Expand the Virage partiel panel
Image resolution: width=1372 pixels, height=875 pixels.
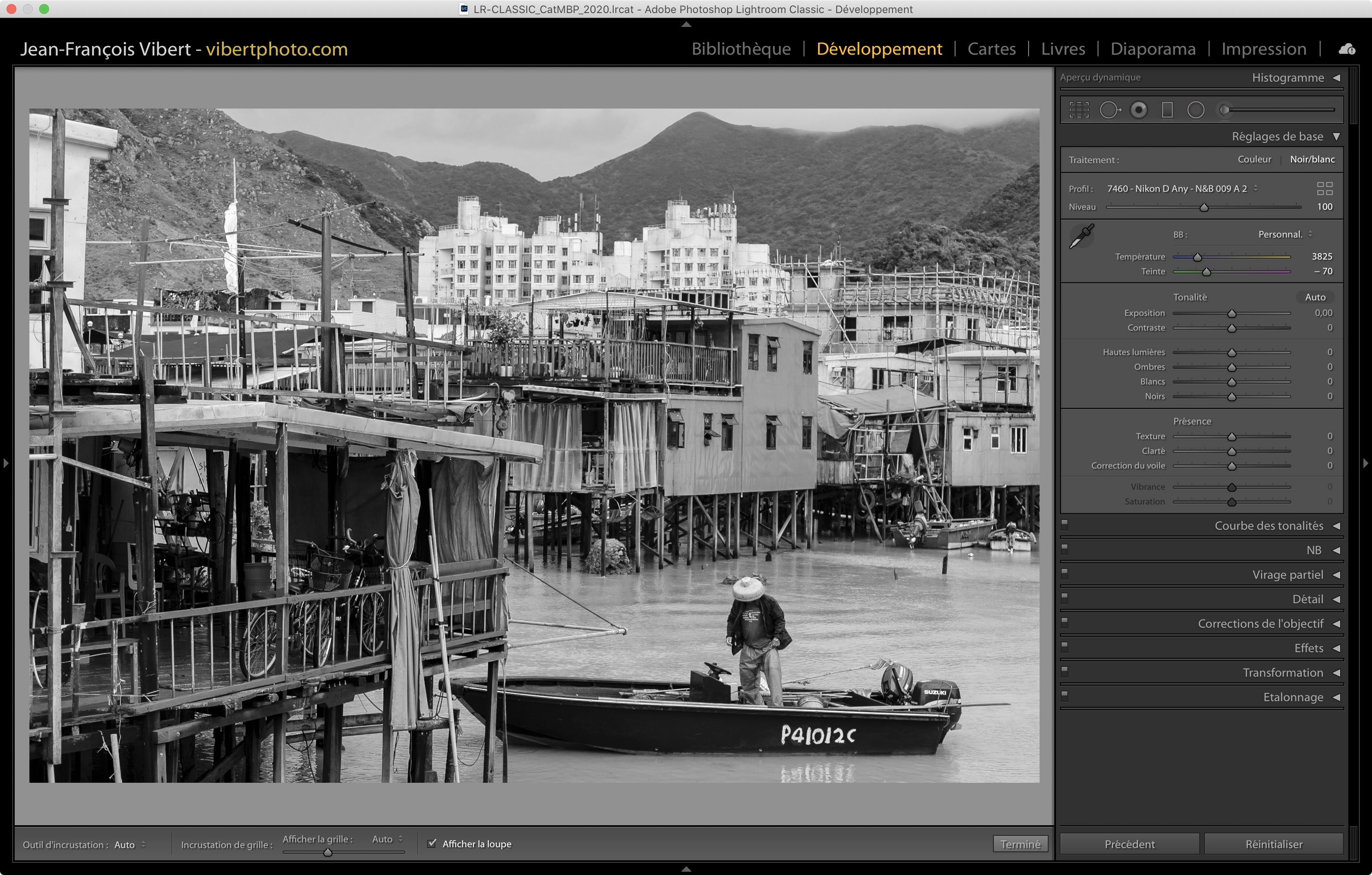[1336, 575]
